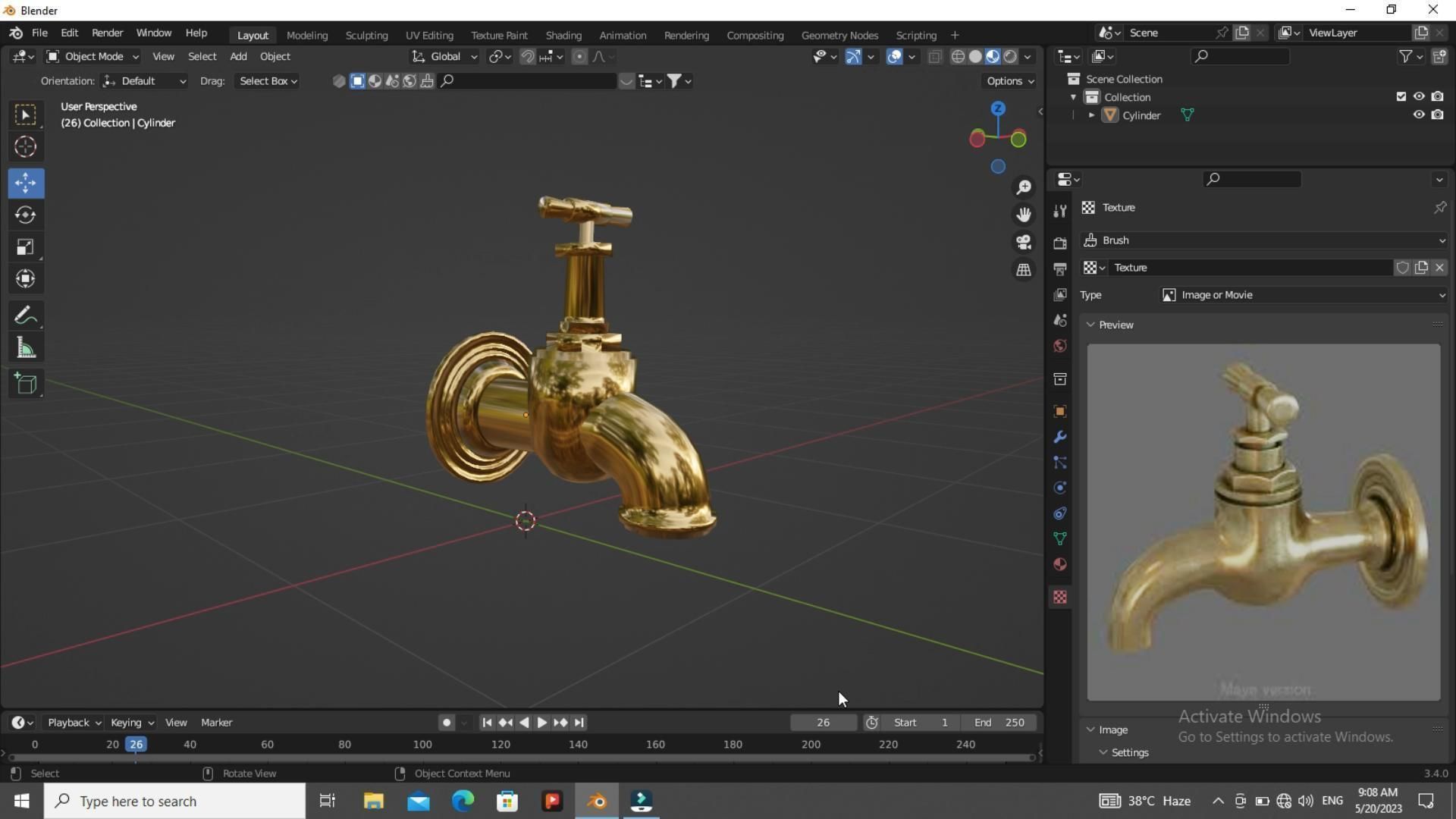
Task: Hide the Collection with its eye icon
Action: tap(1419, 96)
